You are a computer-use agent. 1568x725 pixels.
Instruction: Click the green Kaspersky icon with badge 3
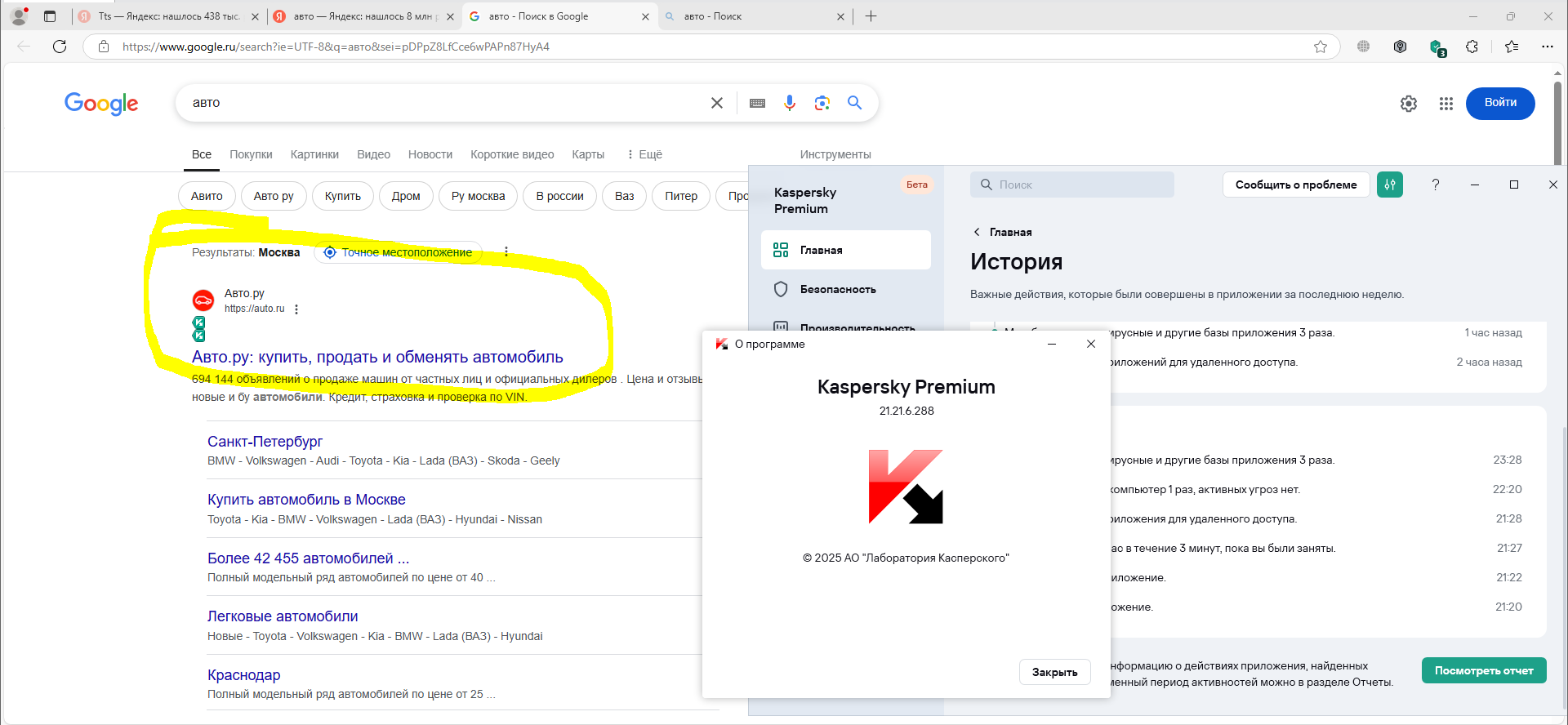(1437, 47)
